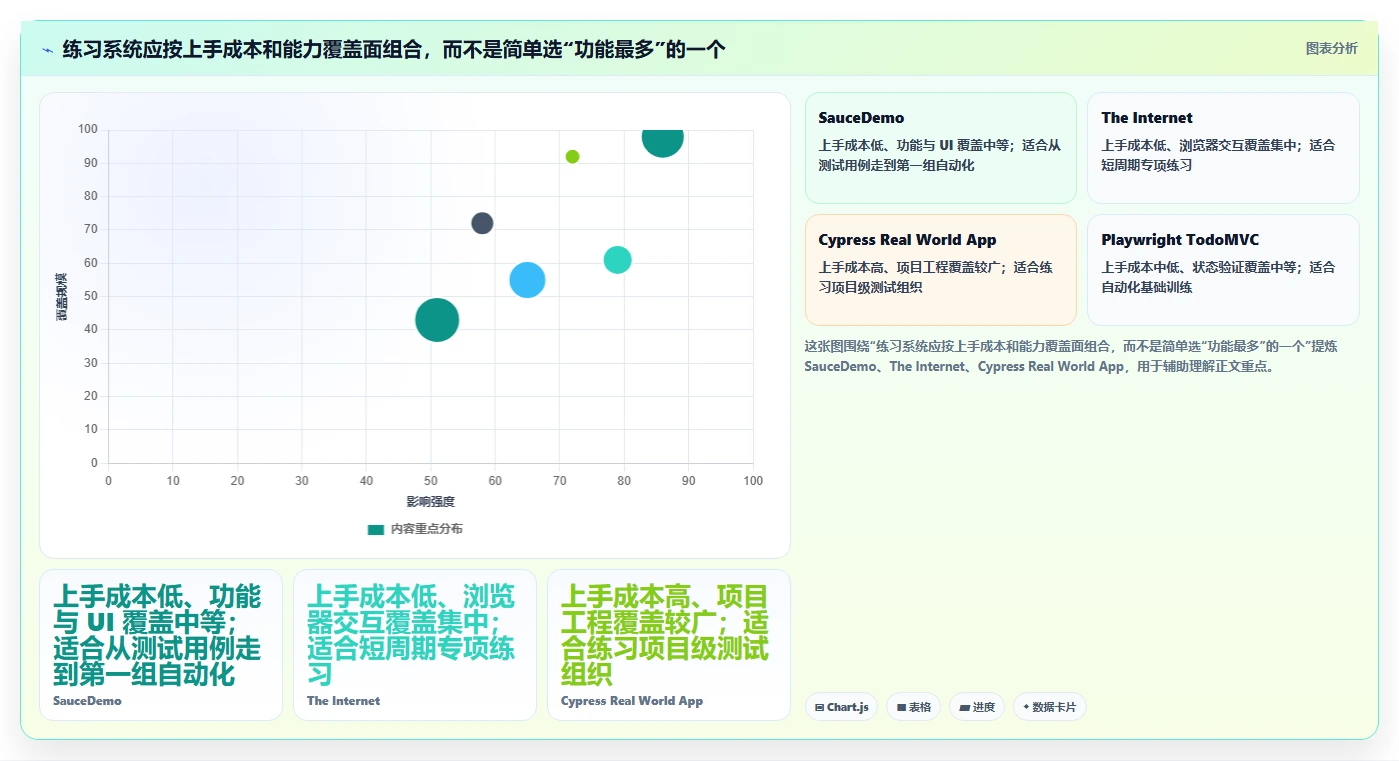The width and height of the screenshot is (1399, 761).
Task: Open the The Internet card title
Action: (x=1147, y=118)
